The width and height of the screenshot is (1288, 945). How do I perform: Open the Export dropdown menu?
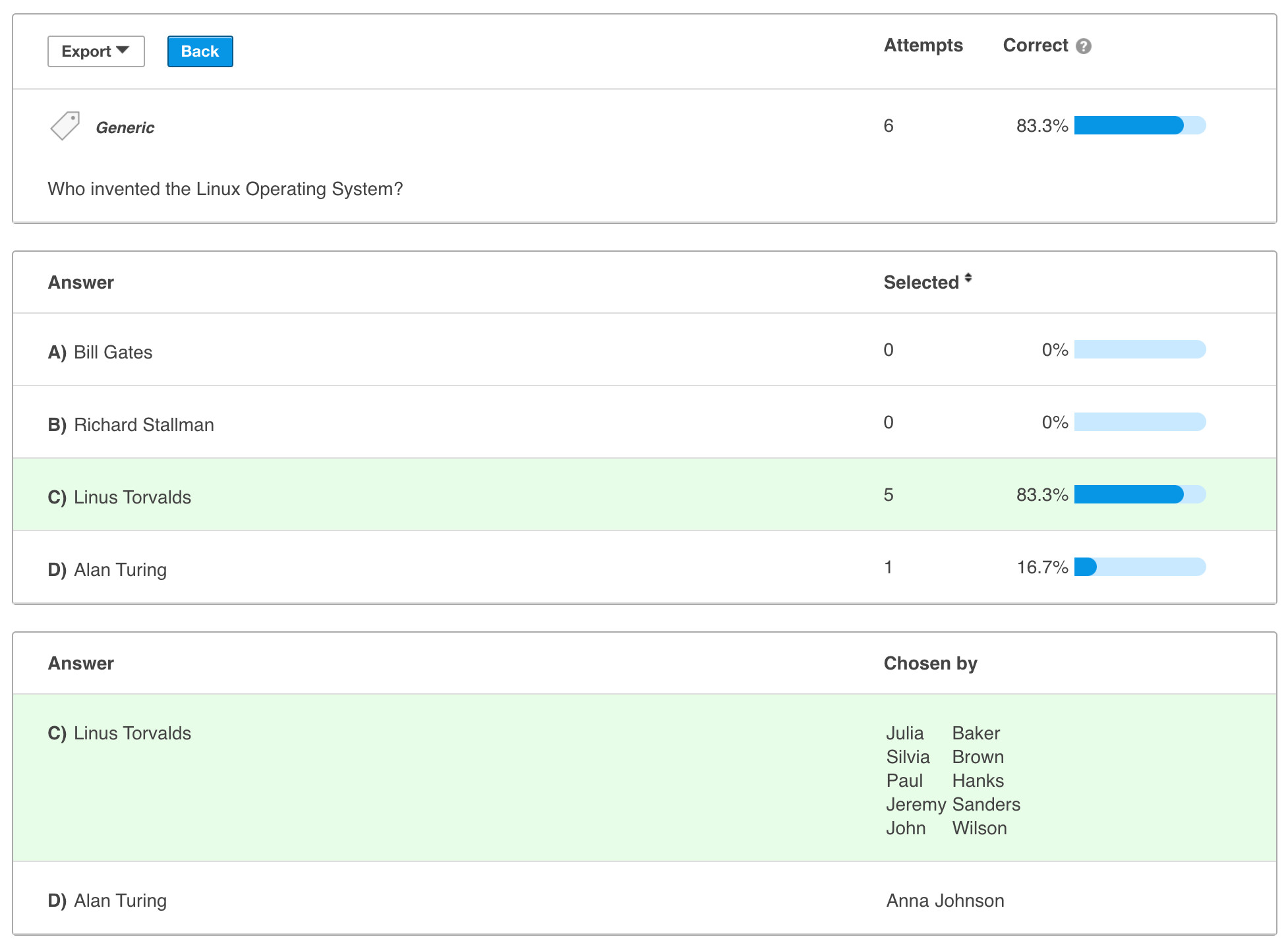96,51
